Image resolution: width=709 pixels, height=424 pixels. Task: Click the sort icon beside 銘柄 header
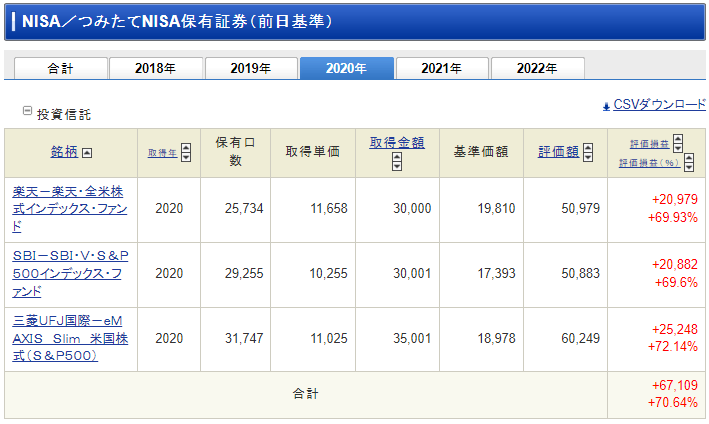(87, 153)
